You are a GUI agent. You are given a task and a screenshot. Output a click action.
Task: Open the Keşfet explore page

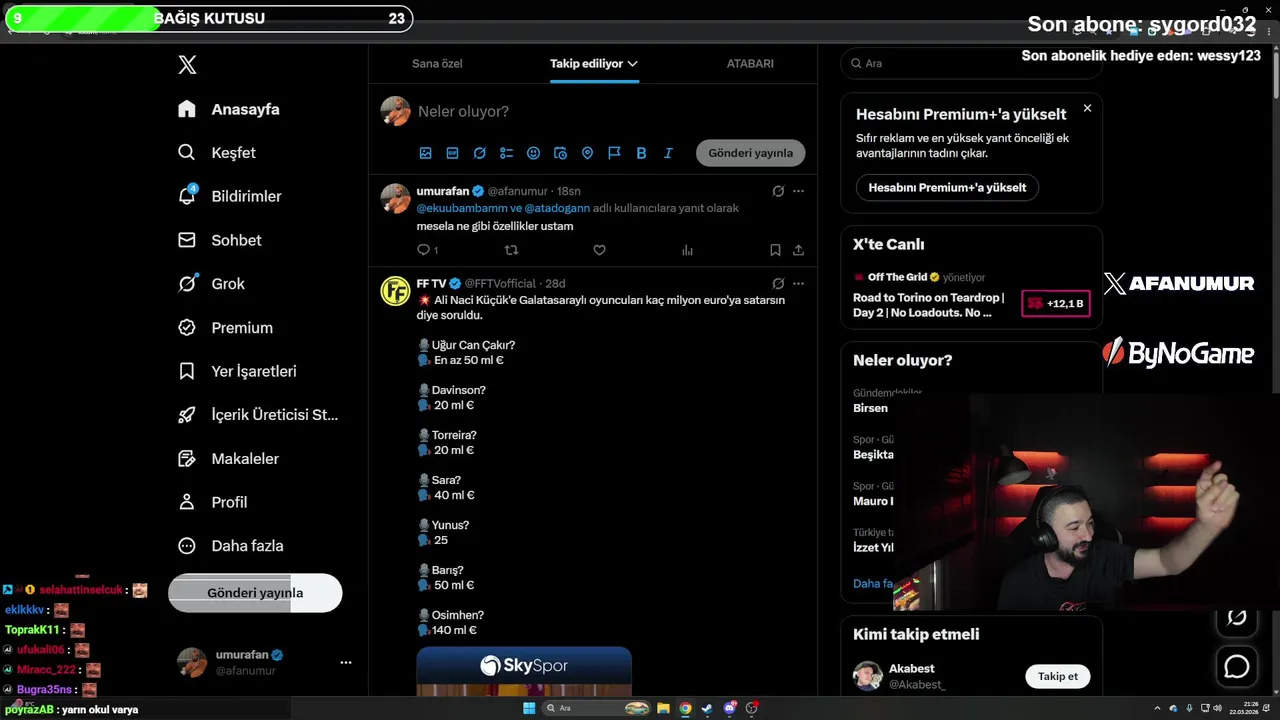point(217,153)
